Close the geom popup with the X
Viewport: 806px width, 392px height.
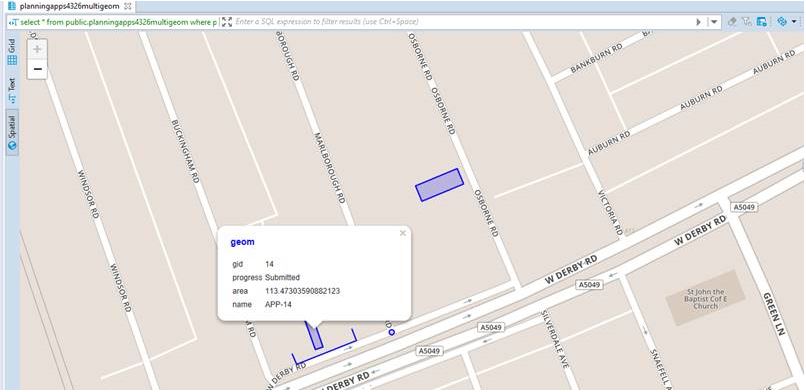(403, 233)
